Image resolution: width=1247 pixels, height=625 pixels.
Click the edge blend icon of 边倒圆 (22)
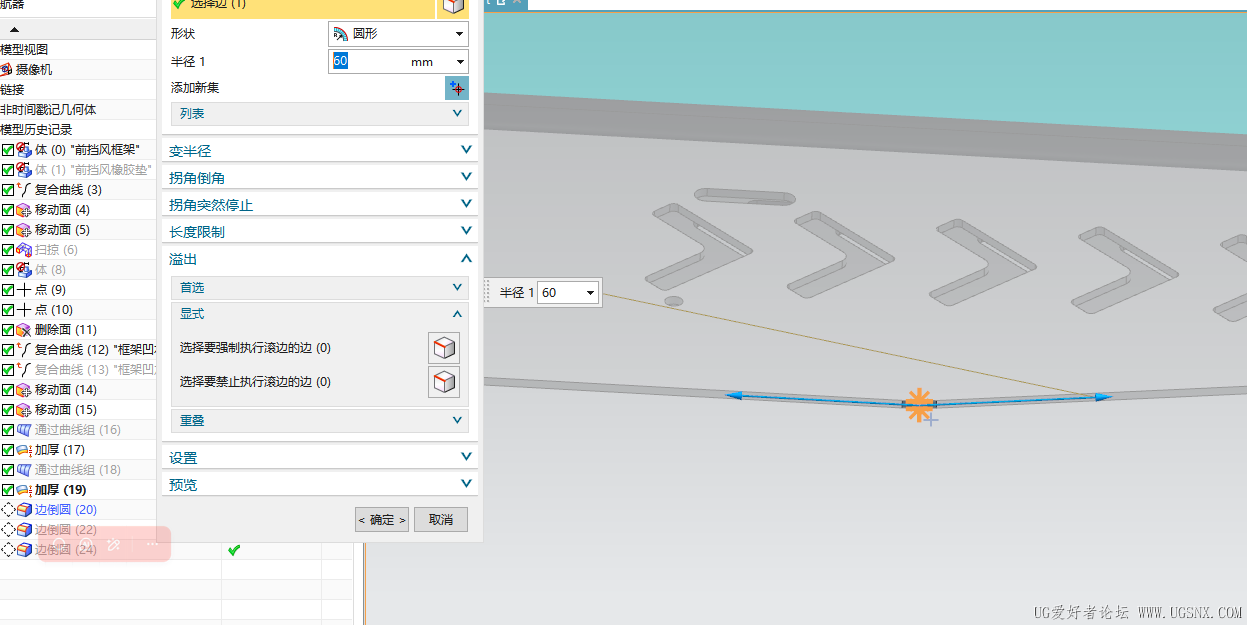tap(25, 530)
